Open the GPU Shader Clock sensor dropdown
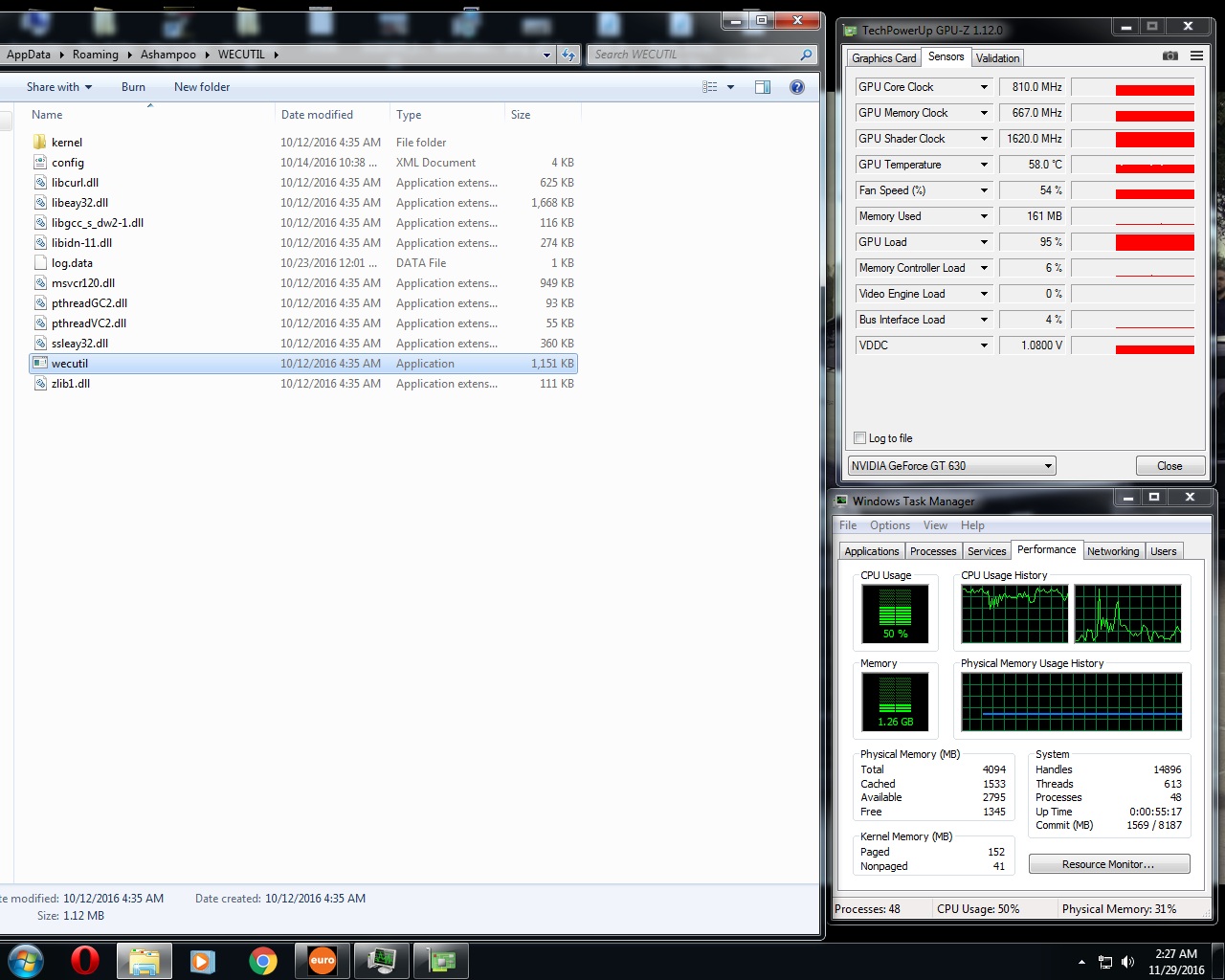This screenshot has height=980, width=1225. point(984,139)
